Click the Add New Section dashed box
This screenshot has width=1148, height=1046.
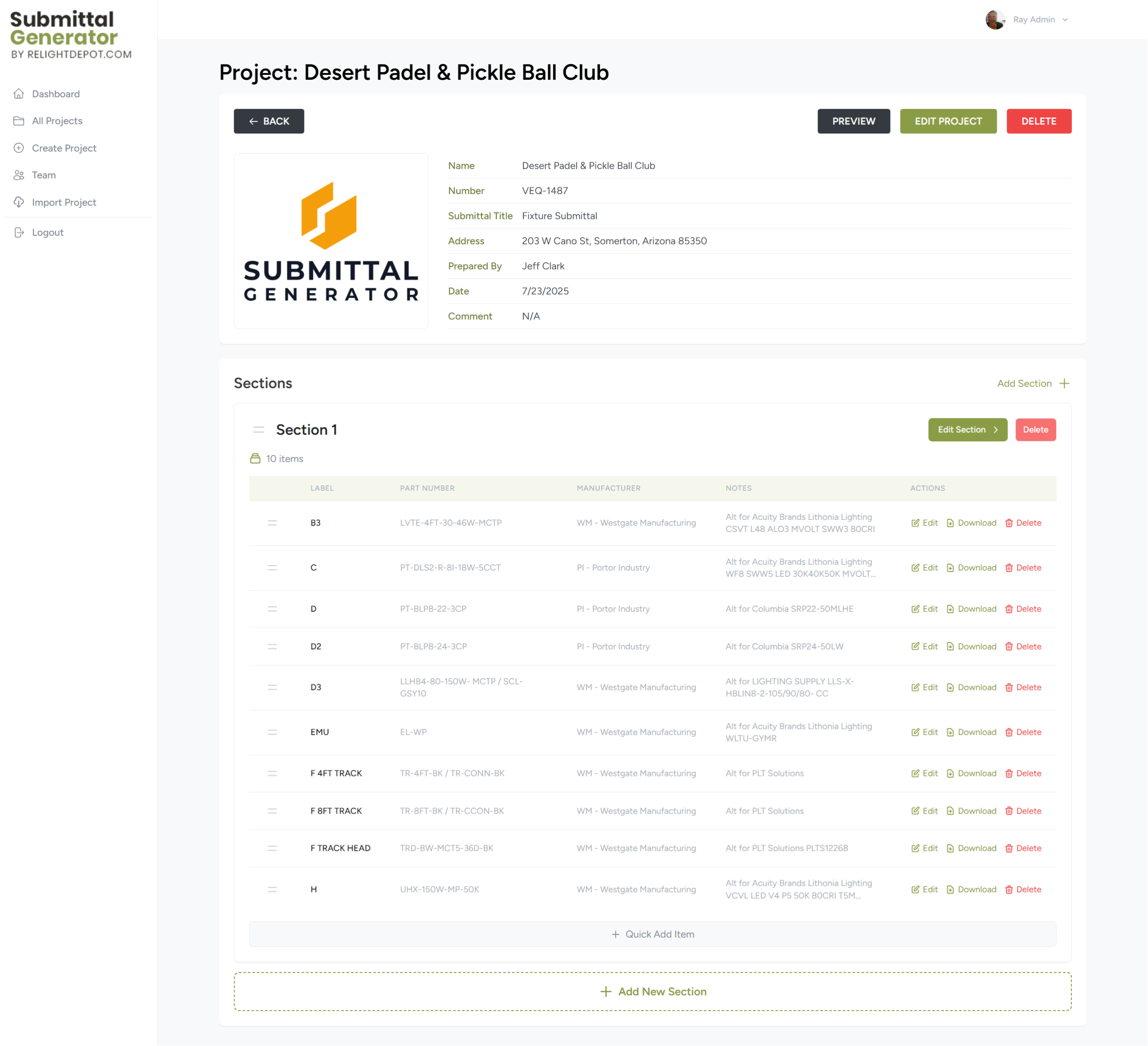[x=652, y=992]
